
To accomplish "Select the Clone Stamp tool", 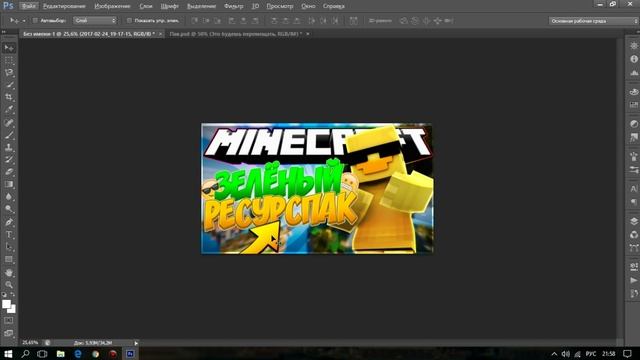I will point(9,147).
